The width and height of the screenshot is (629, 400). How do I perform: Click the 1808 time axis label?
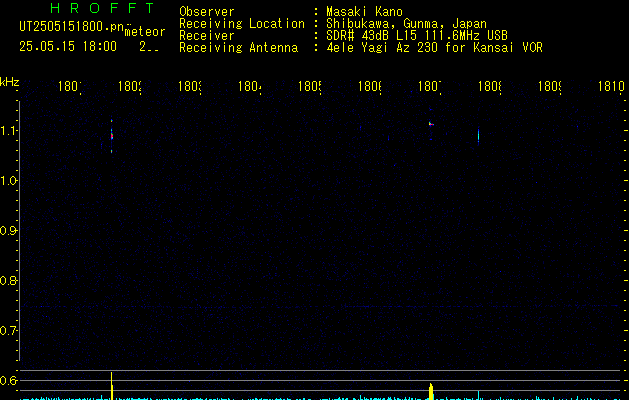489,86
